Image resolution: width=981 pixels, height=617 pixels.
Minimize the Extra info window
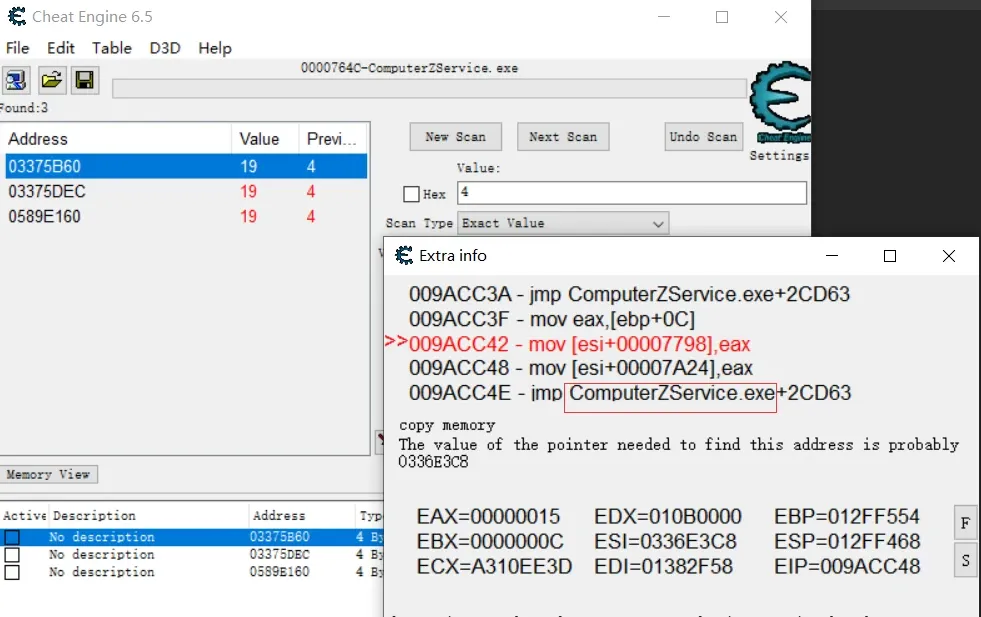tap(831, 256)
